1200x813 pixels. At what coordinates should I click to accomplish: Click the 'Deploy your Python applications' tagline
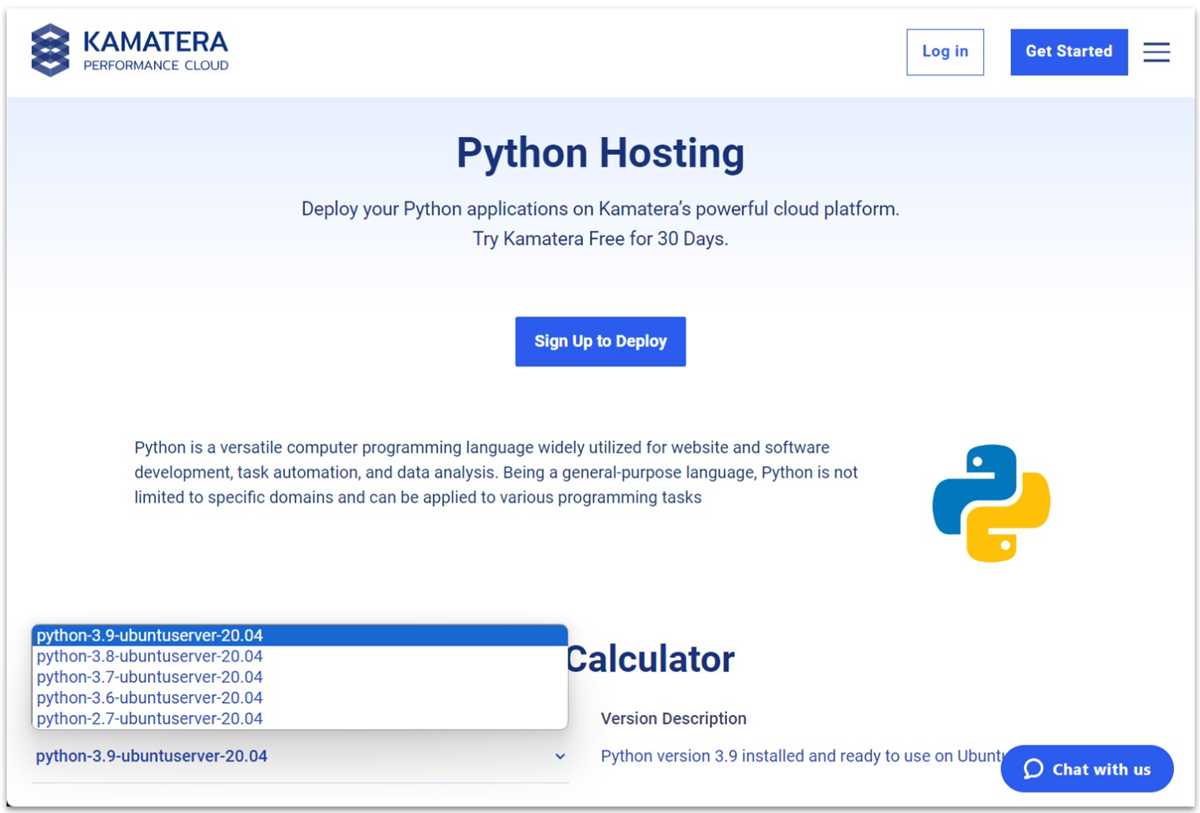pyautogui.click(x=600, y=210)
